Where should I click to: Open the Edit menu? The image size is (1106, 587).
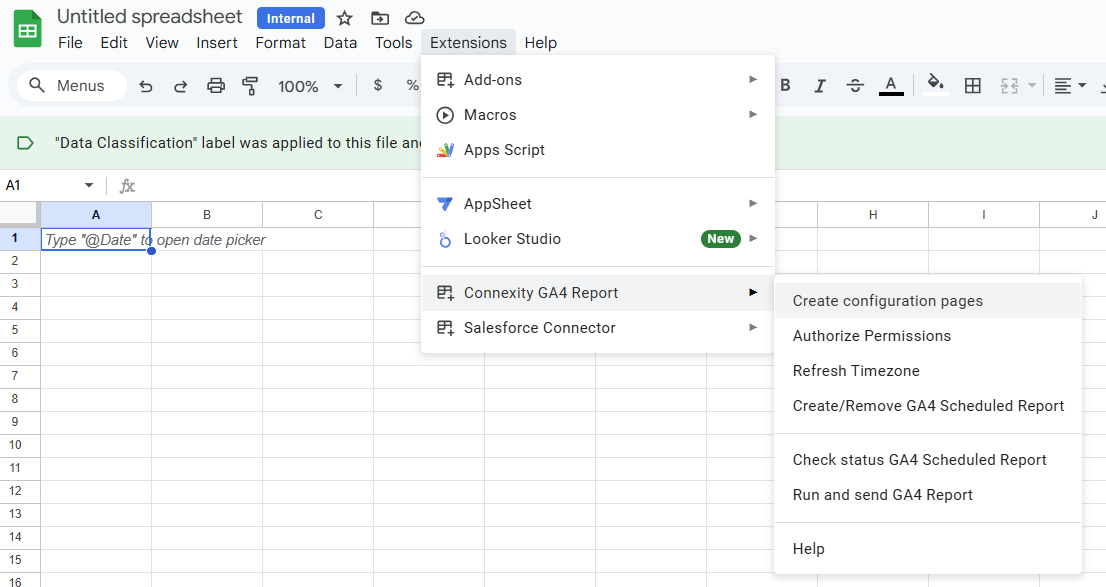click(x=114, y=43)
